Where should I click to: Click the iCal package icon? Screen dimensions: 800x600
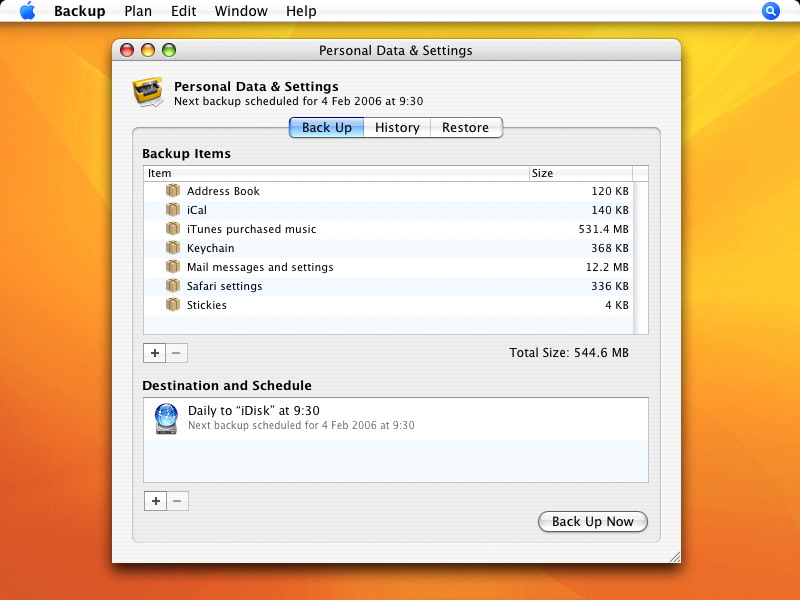pyautogui.click(x=173, y=210)
